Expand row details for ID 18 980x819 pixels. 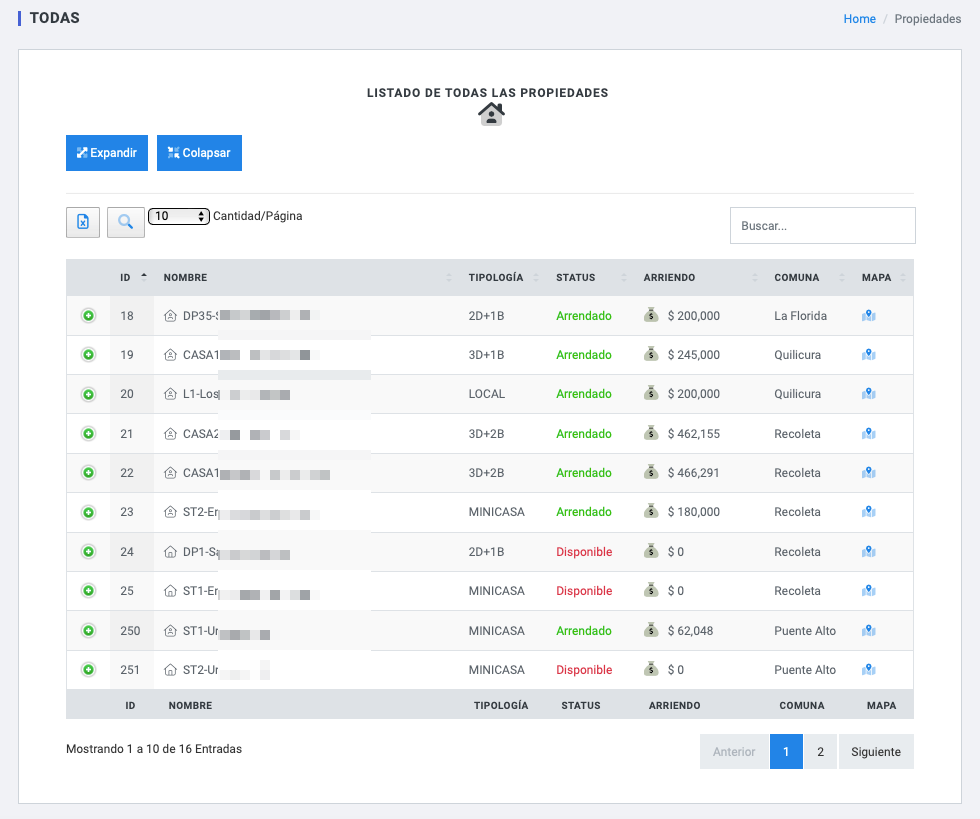pos(89,316)
